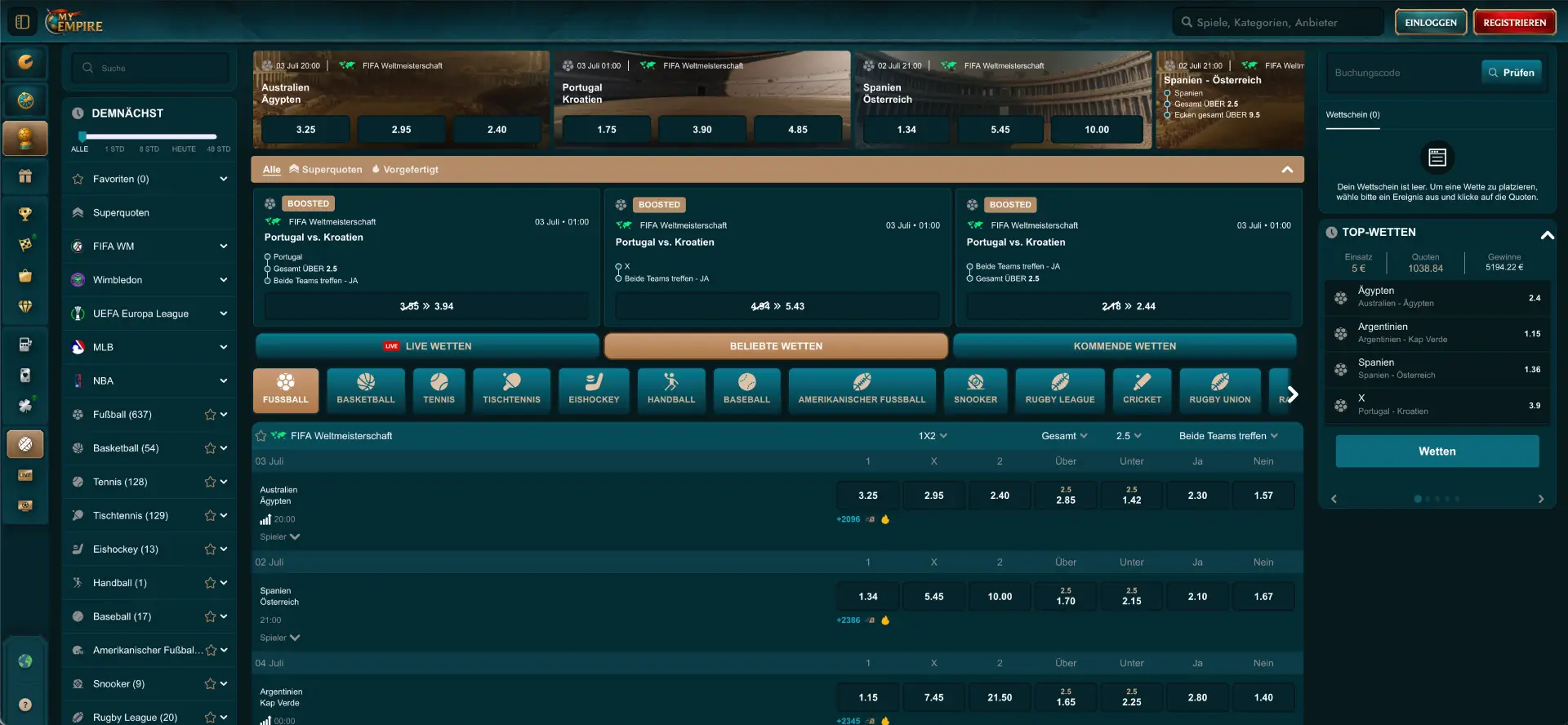
Task: Focus the Spiele, Kategorien, Anbieter search field
Action: [1278, 22]
